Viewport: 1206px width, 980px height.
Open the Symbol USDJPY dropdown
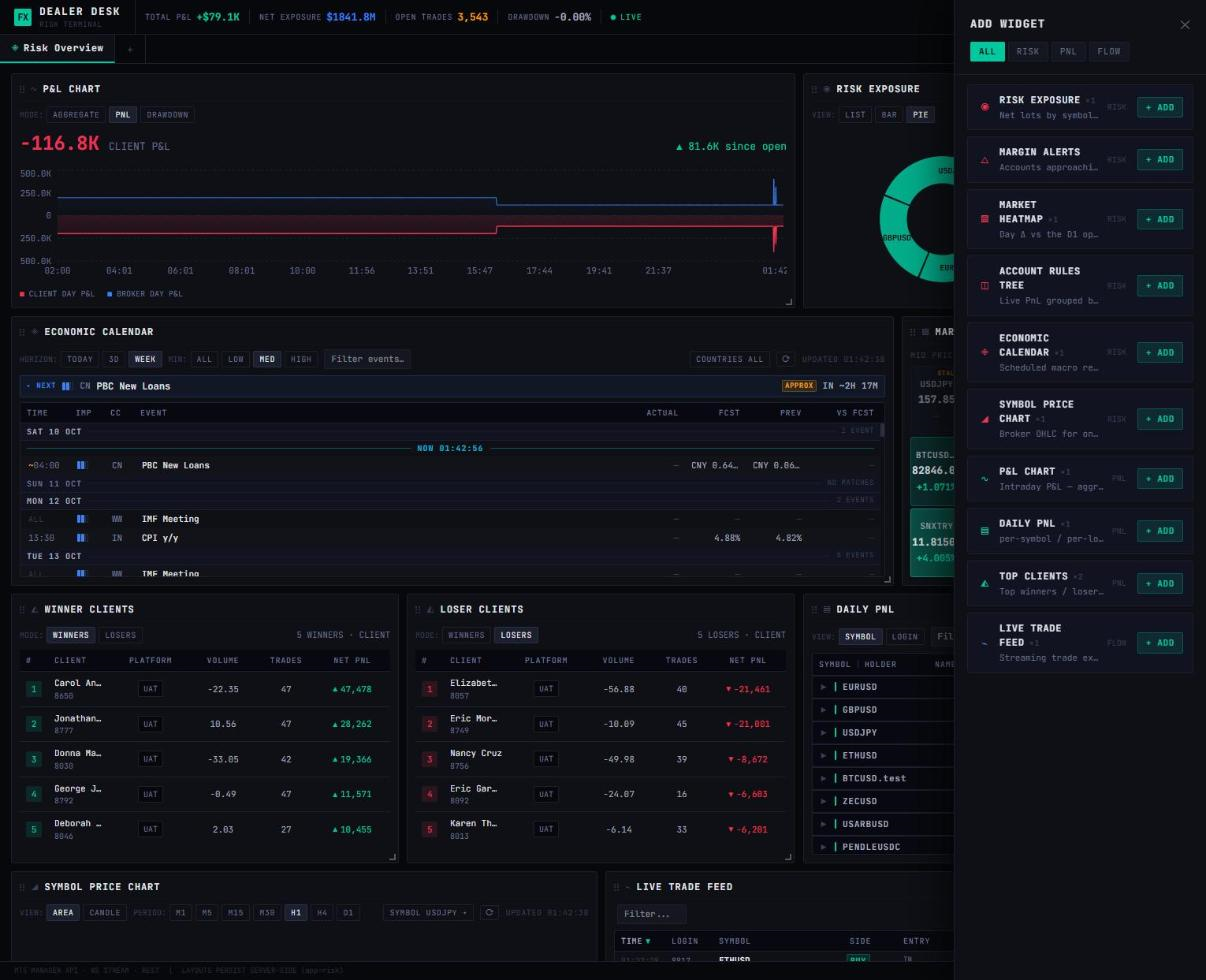pos(428,913)
